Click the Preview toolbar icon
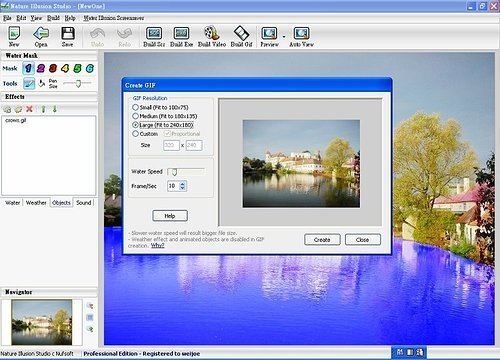500x360 pixels. (x=269, y=33)
